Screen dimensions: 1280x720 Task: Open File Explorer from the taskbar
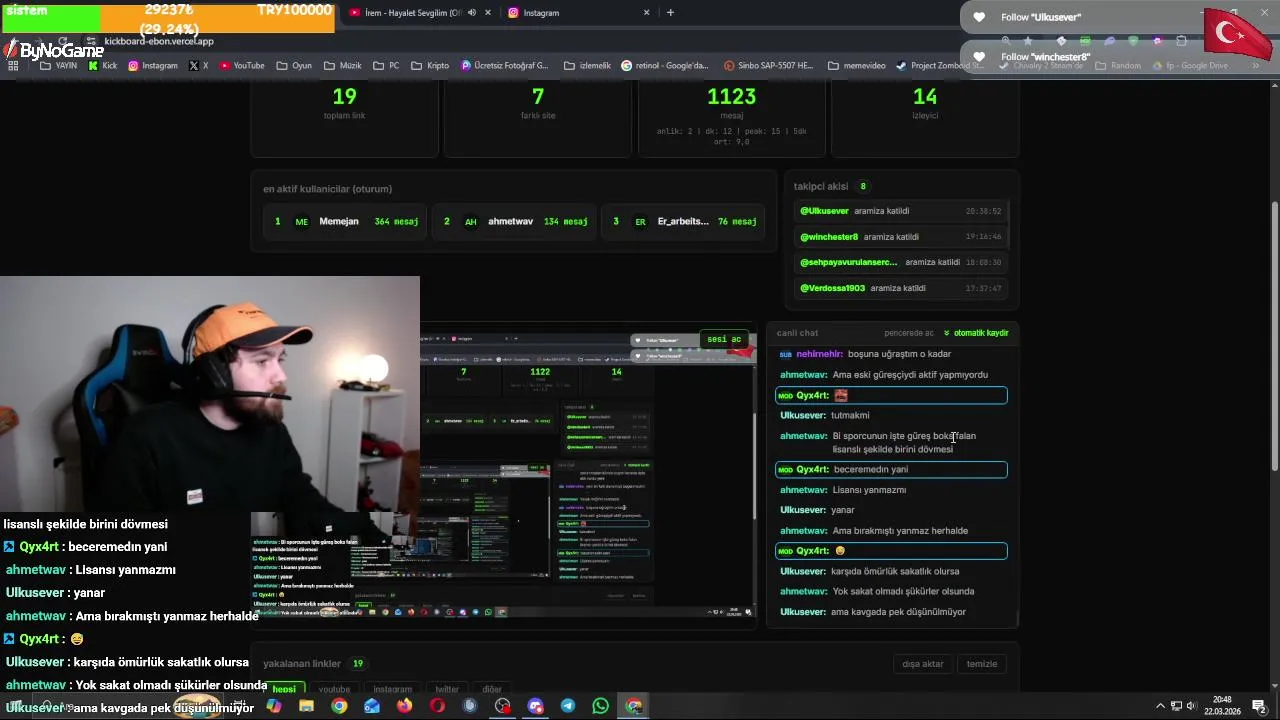coord(306,706)
